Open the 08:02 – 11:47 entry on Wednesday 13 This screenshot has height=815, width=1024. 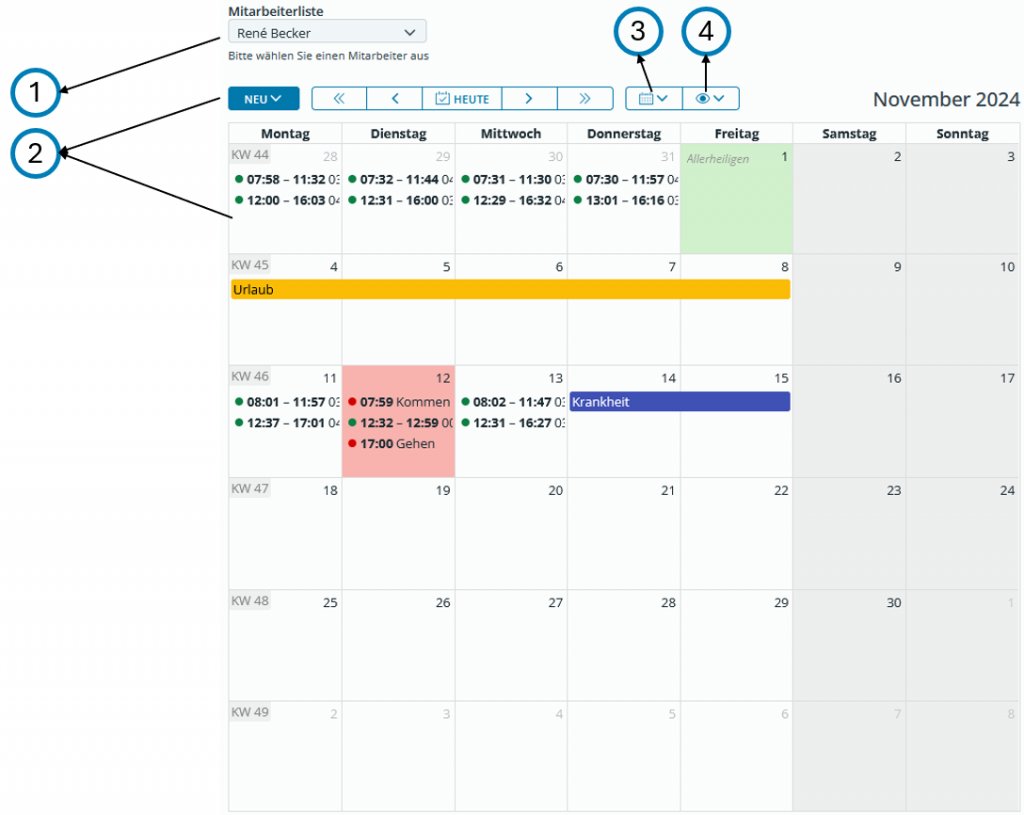tap(511, 402)
